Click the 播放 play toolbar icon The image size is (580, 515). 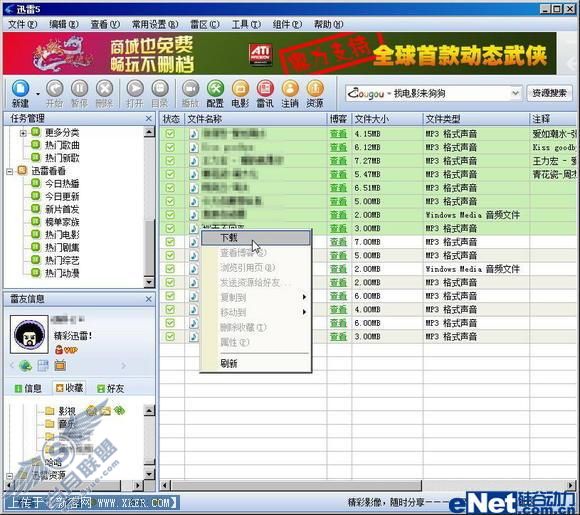click(190, 89)
